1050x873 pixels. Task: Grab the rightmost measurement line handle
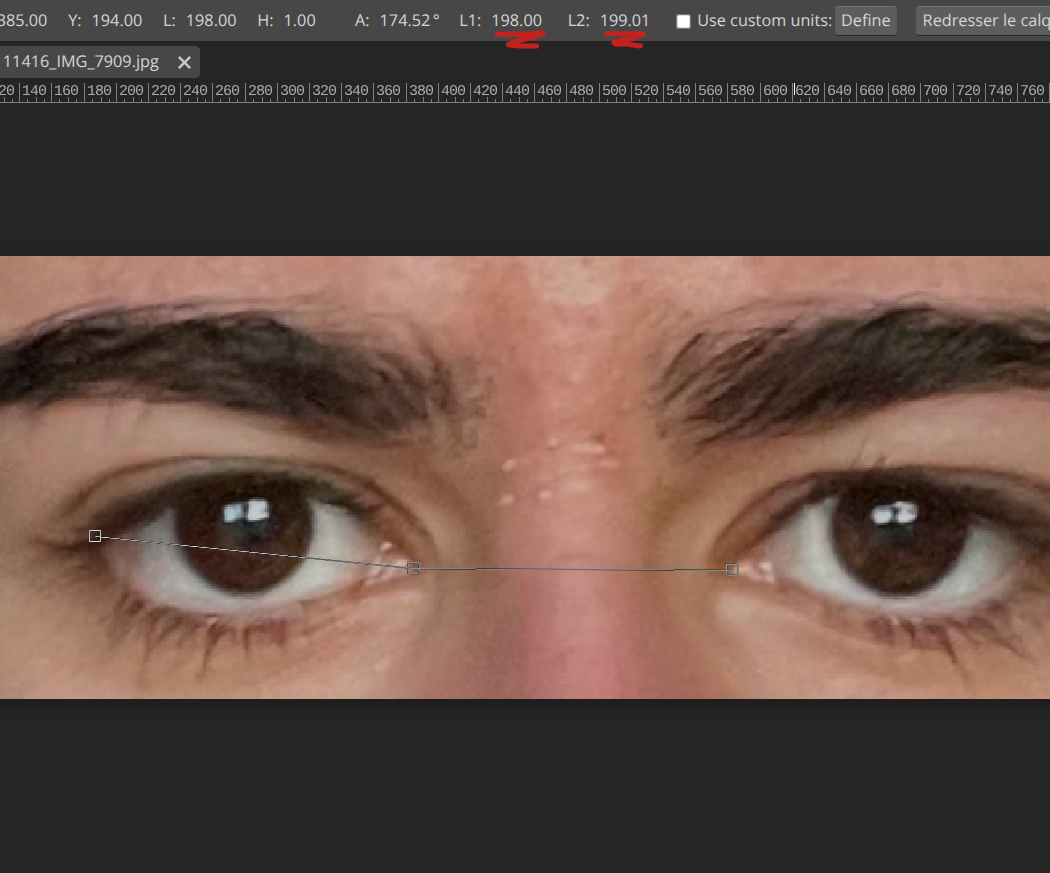731,569
